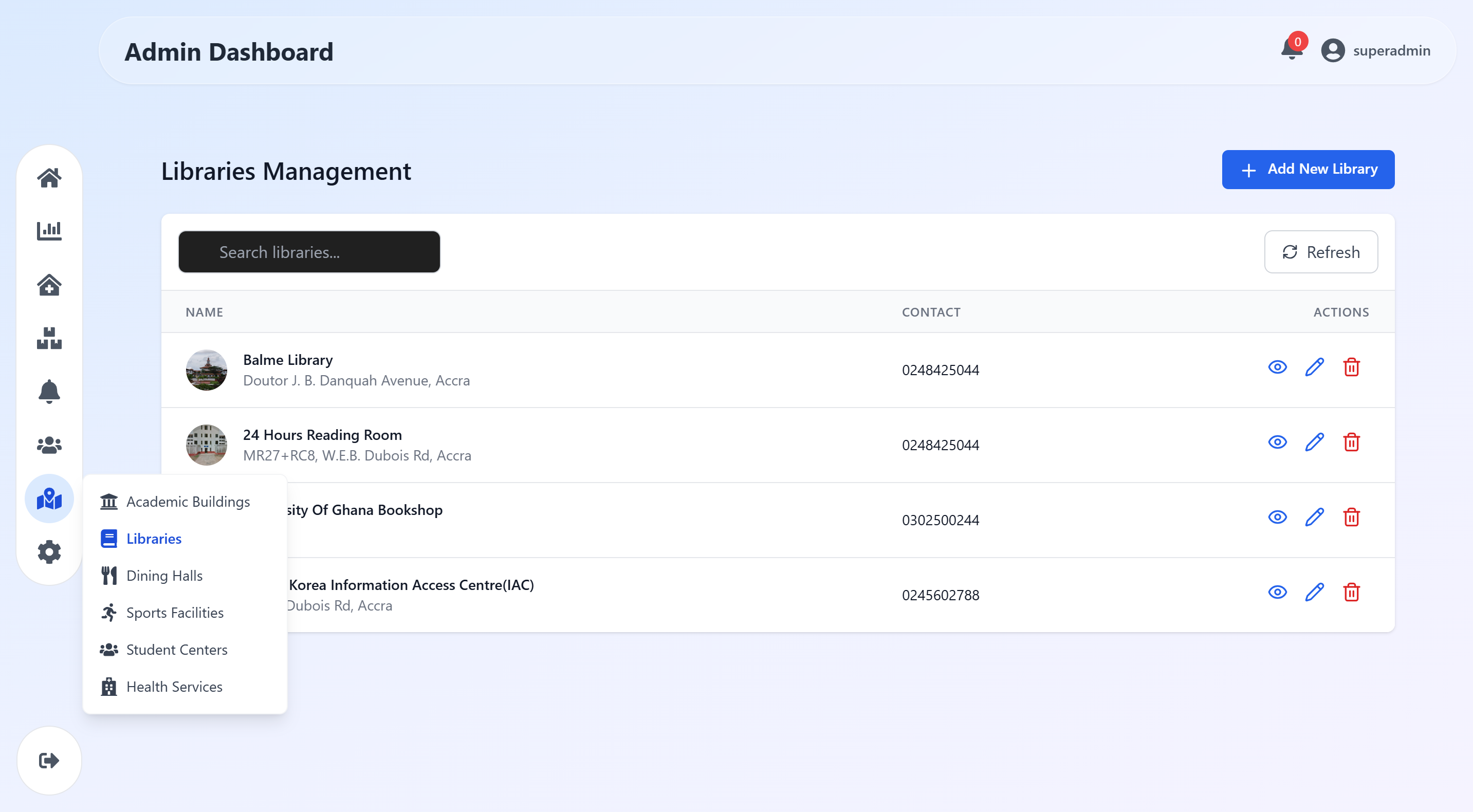Open the settings gear in sidebar
This screenshot has width=1473, height=812.
pos(49,552)
